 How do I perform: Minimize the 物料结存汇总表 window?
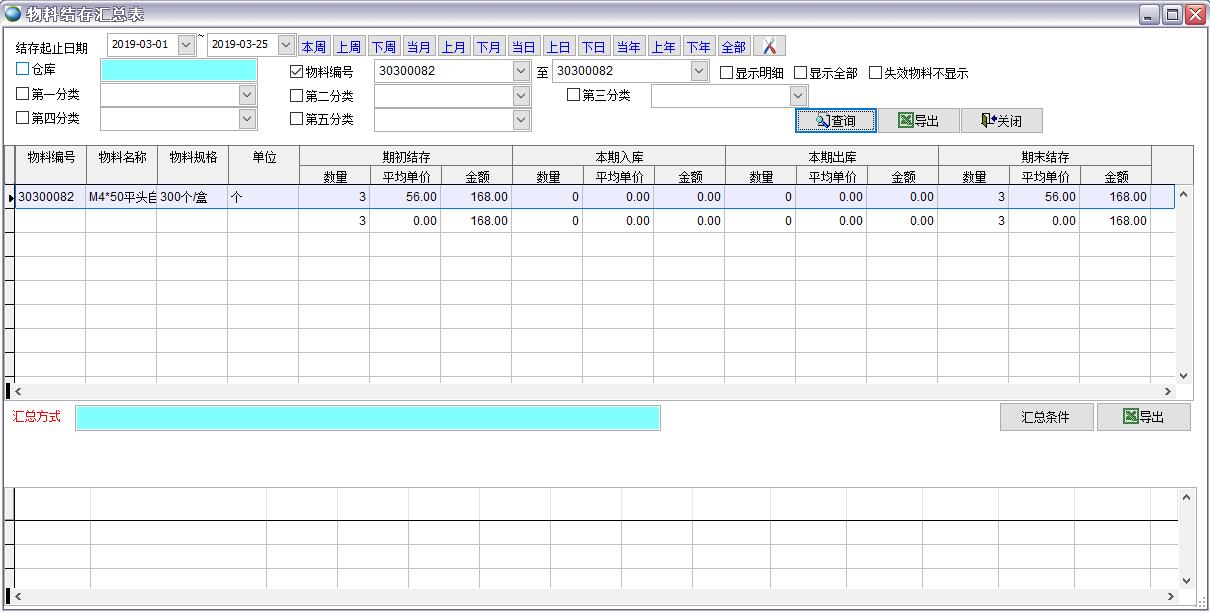pos(1150,14)
